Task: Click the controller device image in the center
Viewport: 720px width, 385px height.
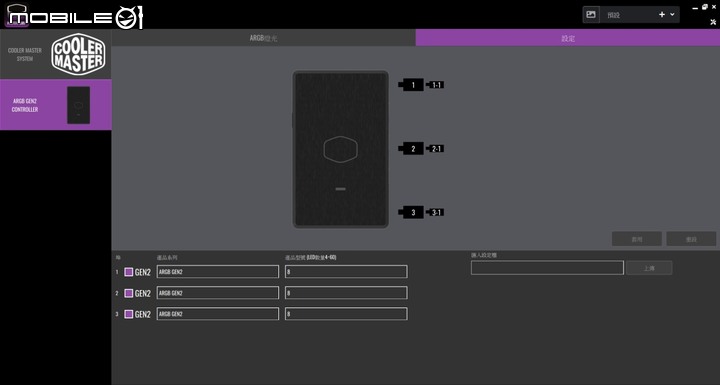Action: (x=341, y=149)
